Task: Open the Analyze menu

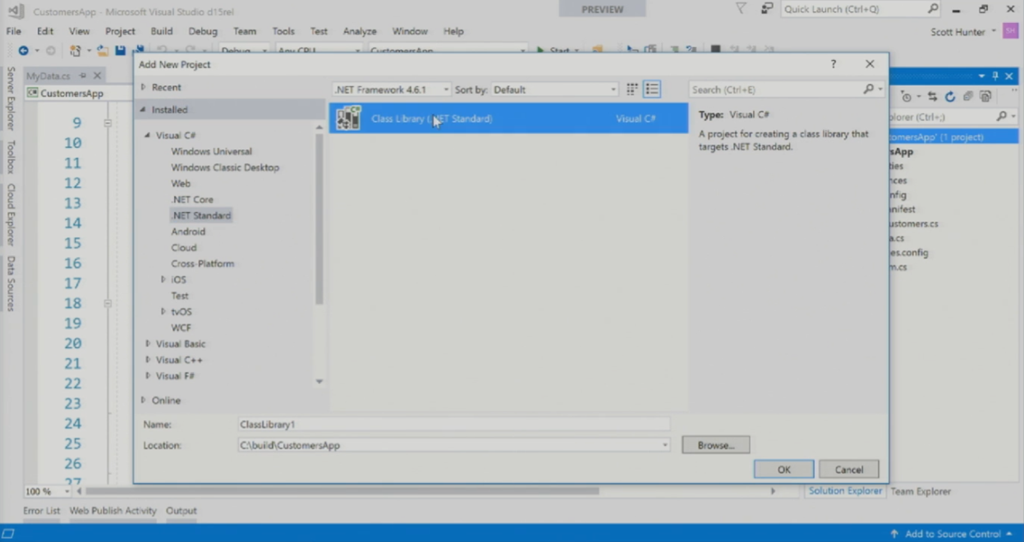Action: (360, 31)
